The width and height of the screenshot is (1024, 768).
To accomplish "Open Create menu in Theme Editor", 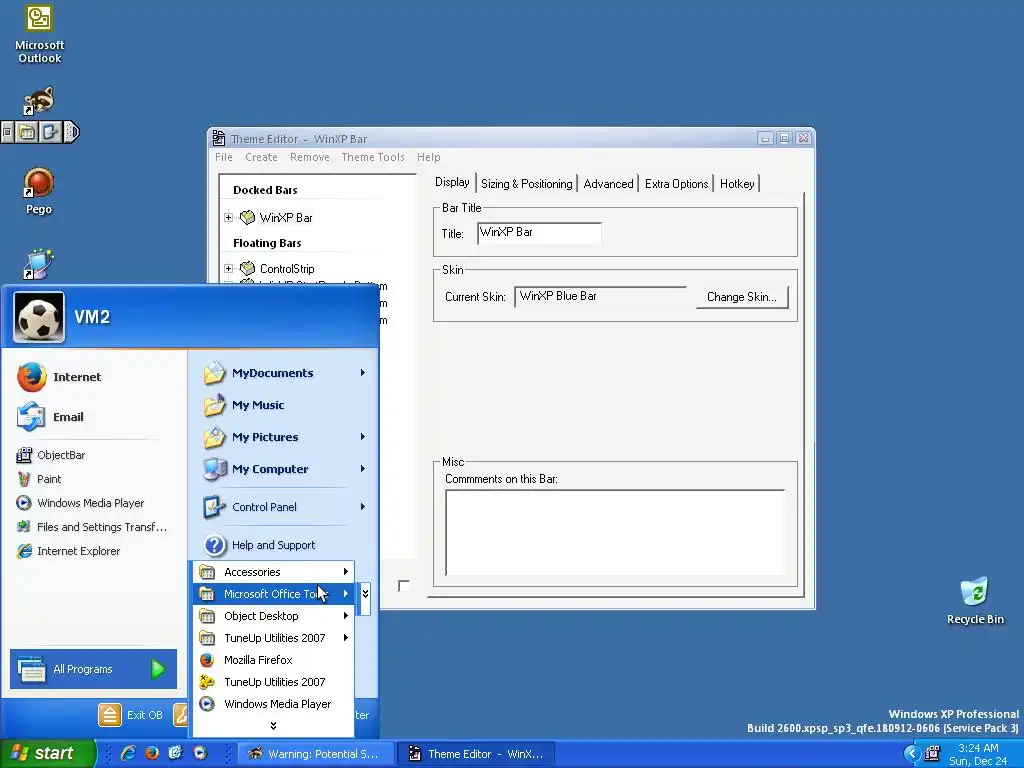I will coord(261,157).
